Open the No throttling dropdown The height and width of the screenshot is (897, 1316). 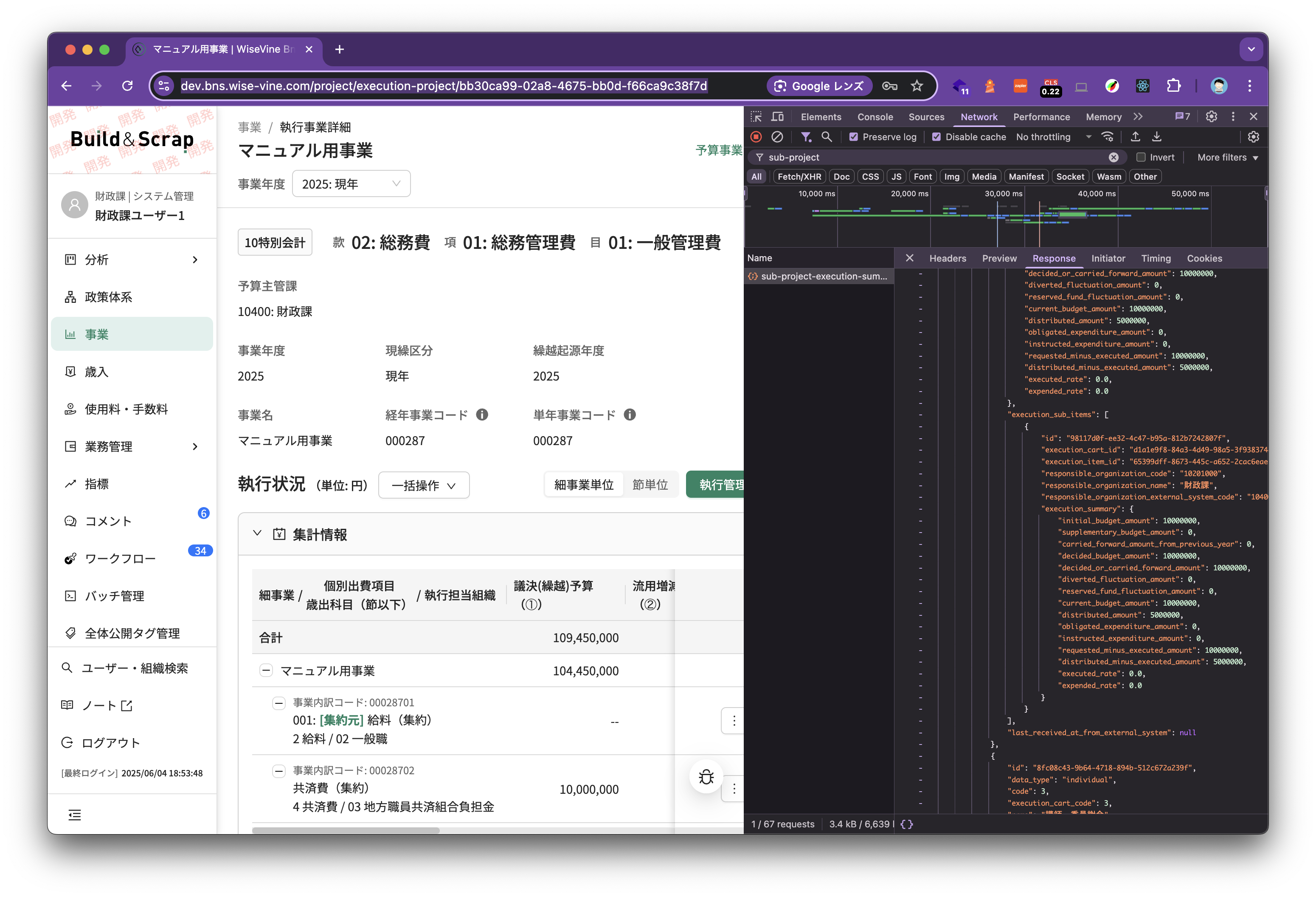pyautogui.click(x=1053, y=137)
